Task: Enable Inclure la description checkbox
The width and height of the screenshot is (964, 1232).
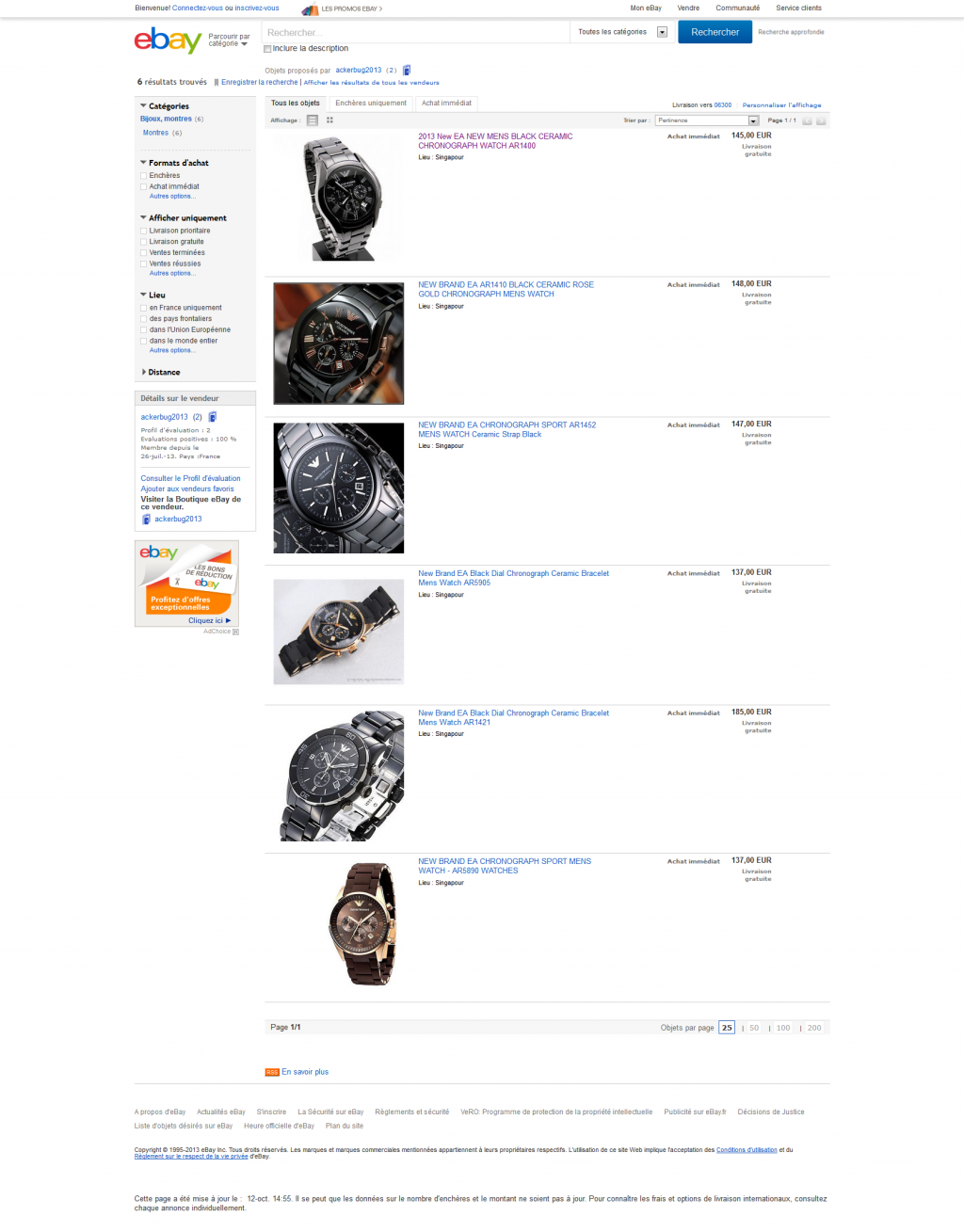Action: click(x=267, y=49)
